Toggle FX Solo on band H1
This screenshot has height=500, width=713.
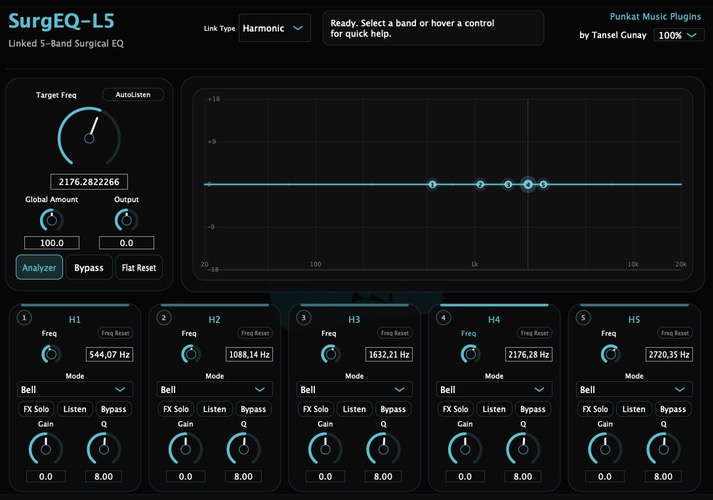[36, 409]
